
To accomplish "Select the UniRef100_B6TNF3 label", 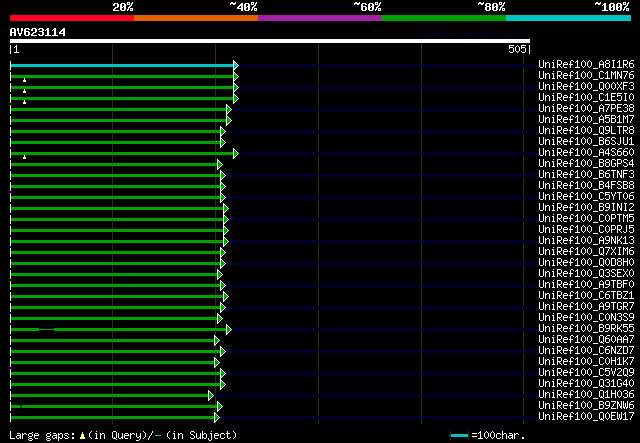I will point(586,175).
